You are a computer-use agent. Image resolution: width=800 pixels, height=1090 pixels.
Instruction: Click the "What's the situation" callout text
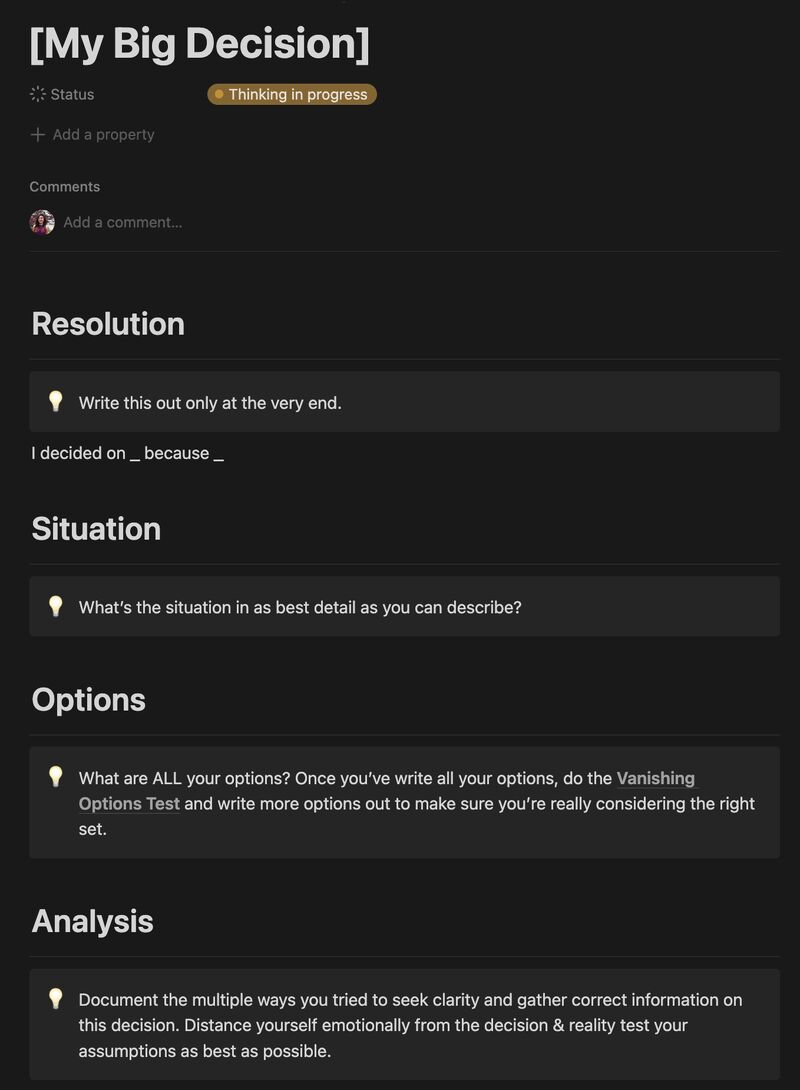pos(300,607)
